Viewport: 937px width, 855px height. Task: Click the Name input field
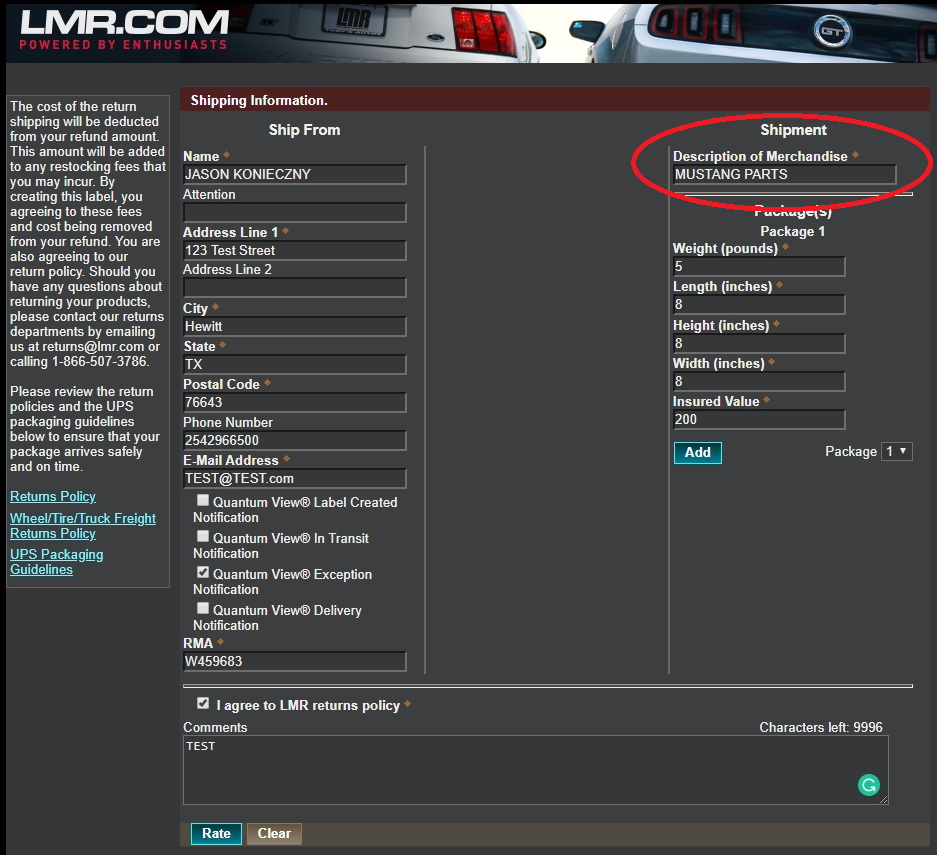pyautogui.click(x=294, y=174)
